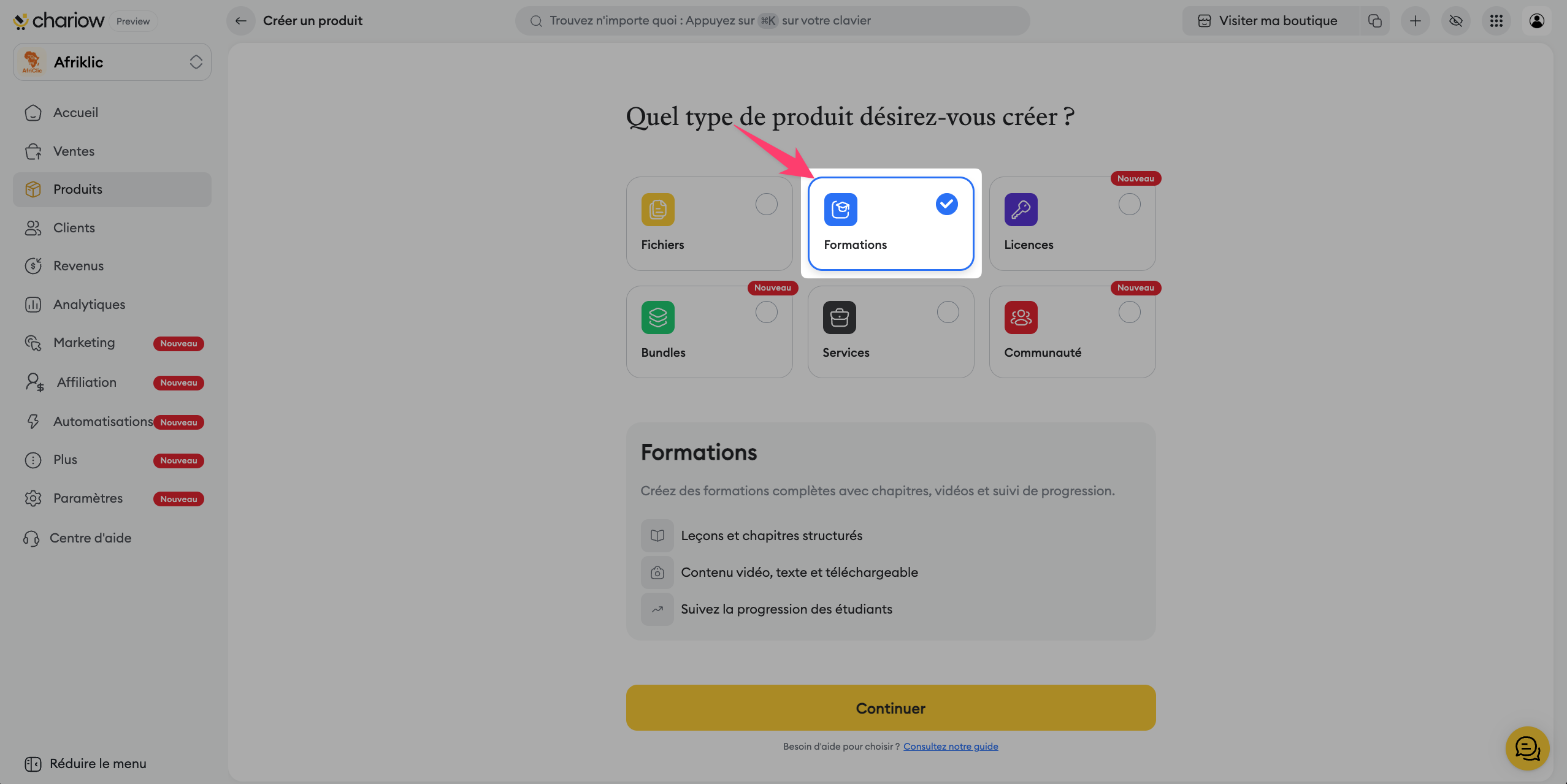Go to Analytiques in the sidebar
The width and height of the screenshot is (1567, 784).
(89, 305)
